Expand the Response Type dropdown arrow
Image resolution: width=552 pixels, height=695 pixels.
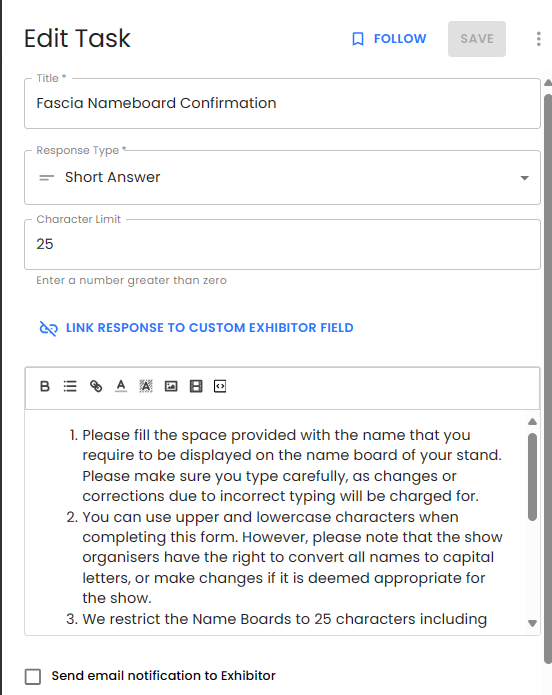(525, 178)
